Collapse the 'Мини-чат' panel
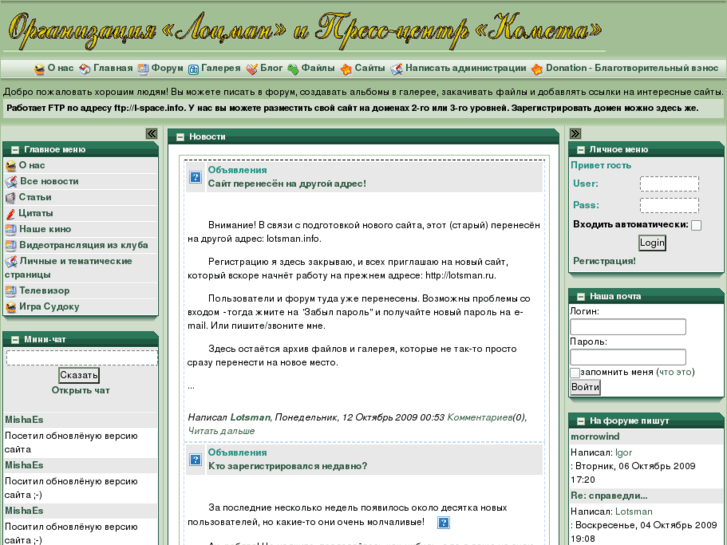The image size is (727, 545). 15,340
